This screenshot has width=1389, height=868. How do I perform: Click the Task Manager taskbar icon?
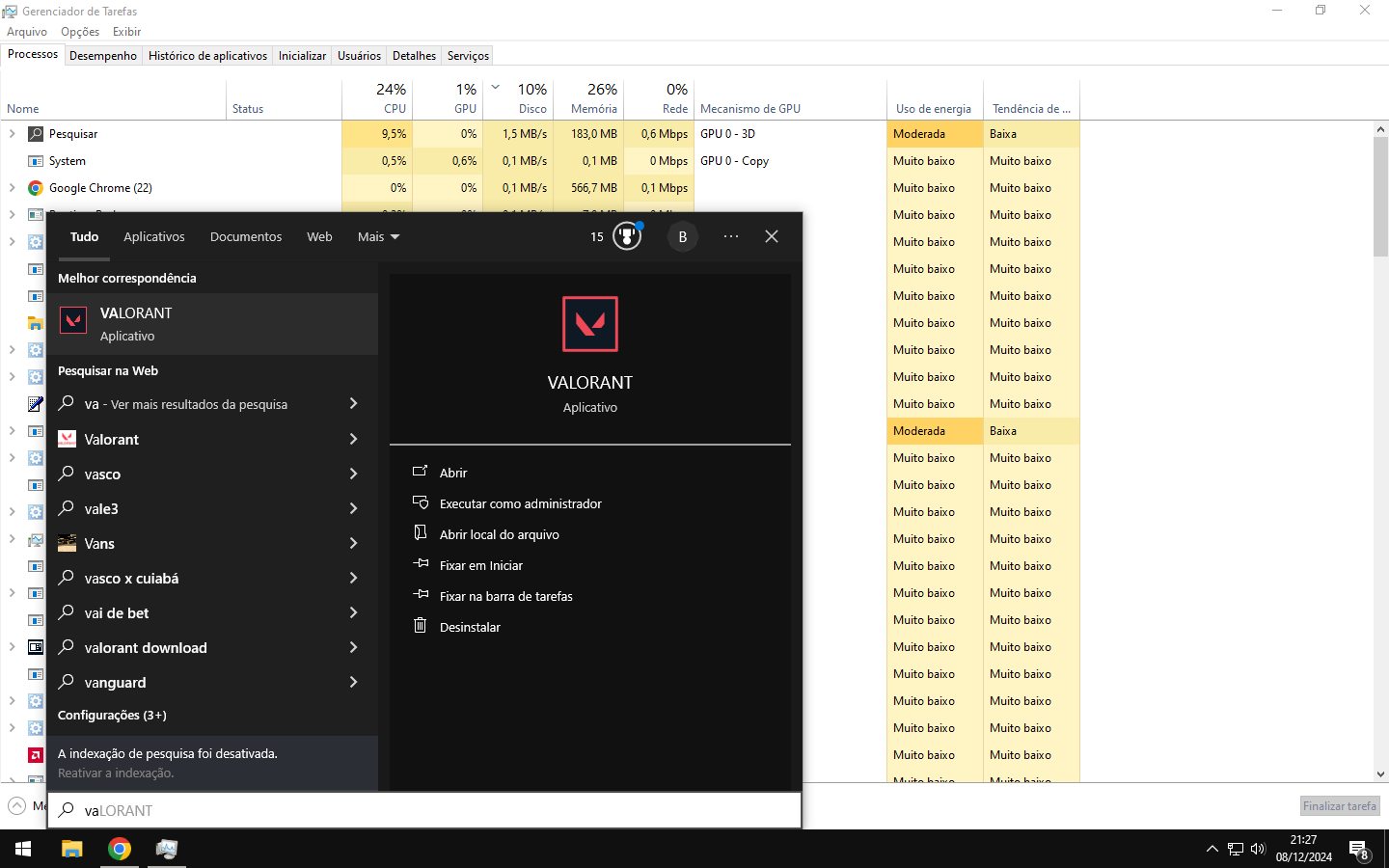pyautogui.click(x=167, y=849)
